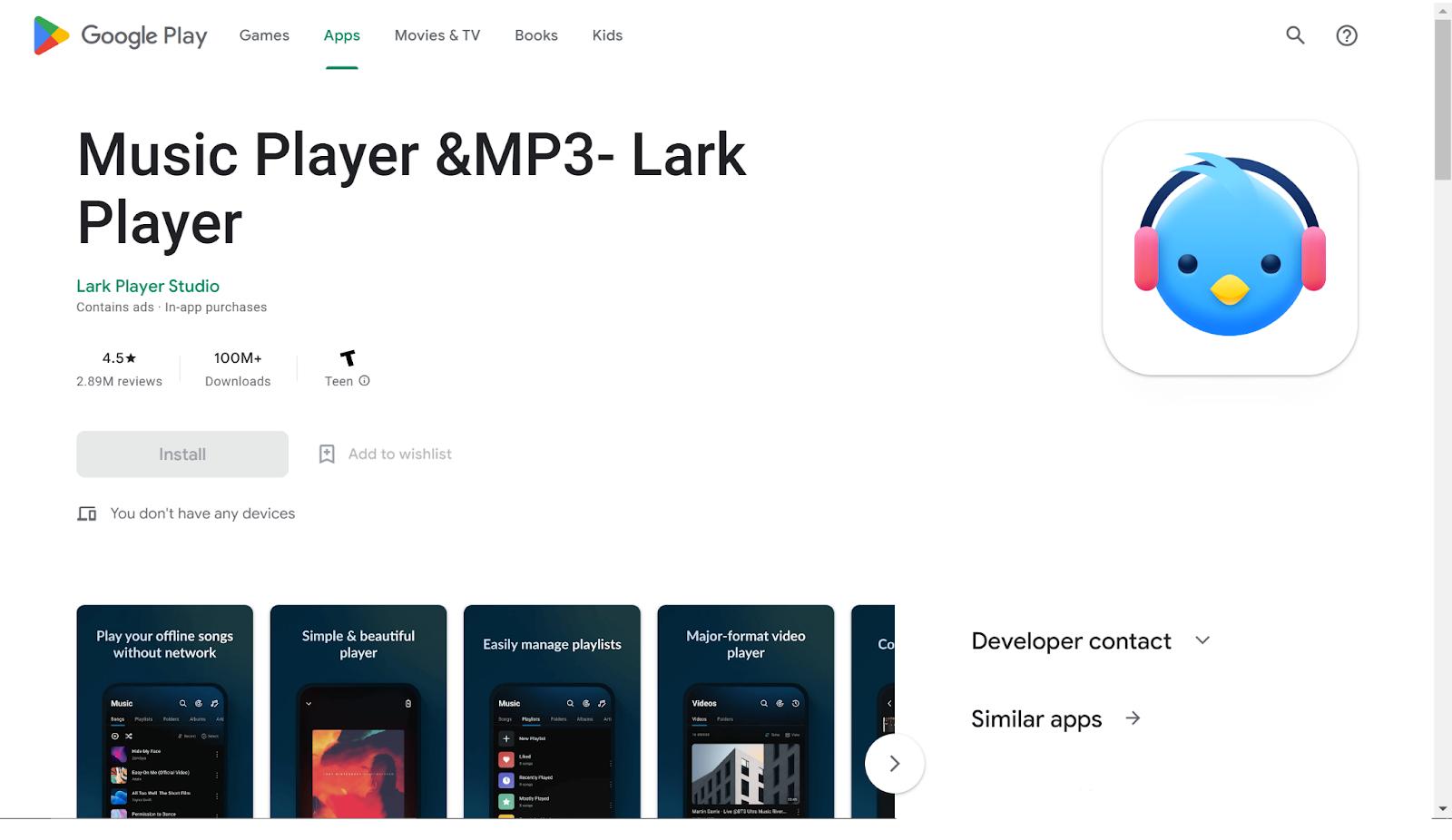Open 'Play your offline songs' screenshot
The height and width of the screenshot is (840, 1452).
(x=165, y=712)
